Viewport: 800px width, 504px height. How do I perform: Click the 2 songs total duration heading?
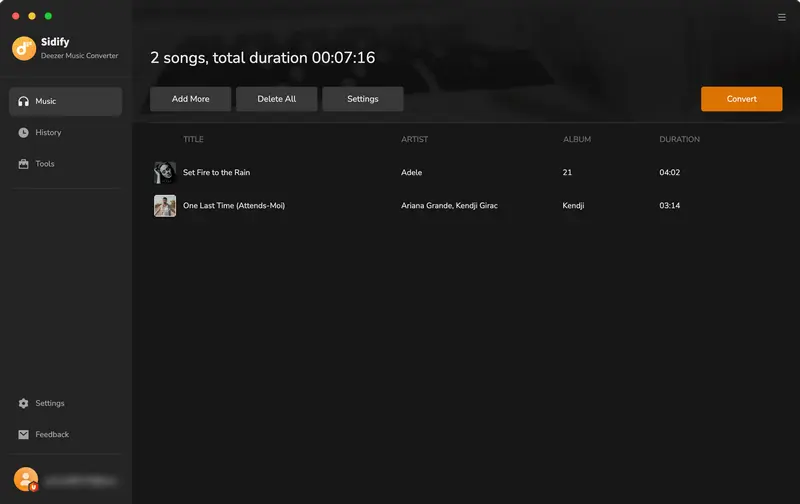coord(262,58)
